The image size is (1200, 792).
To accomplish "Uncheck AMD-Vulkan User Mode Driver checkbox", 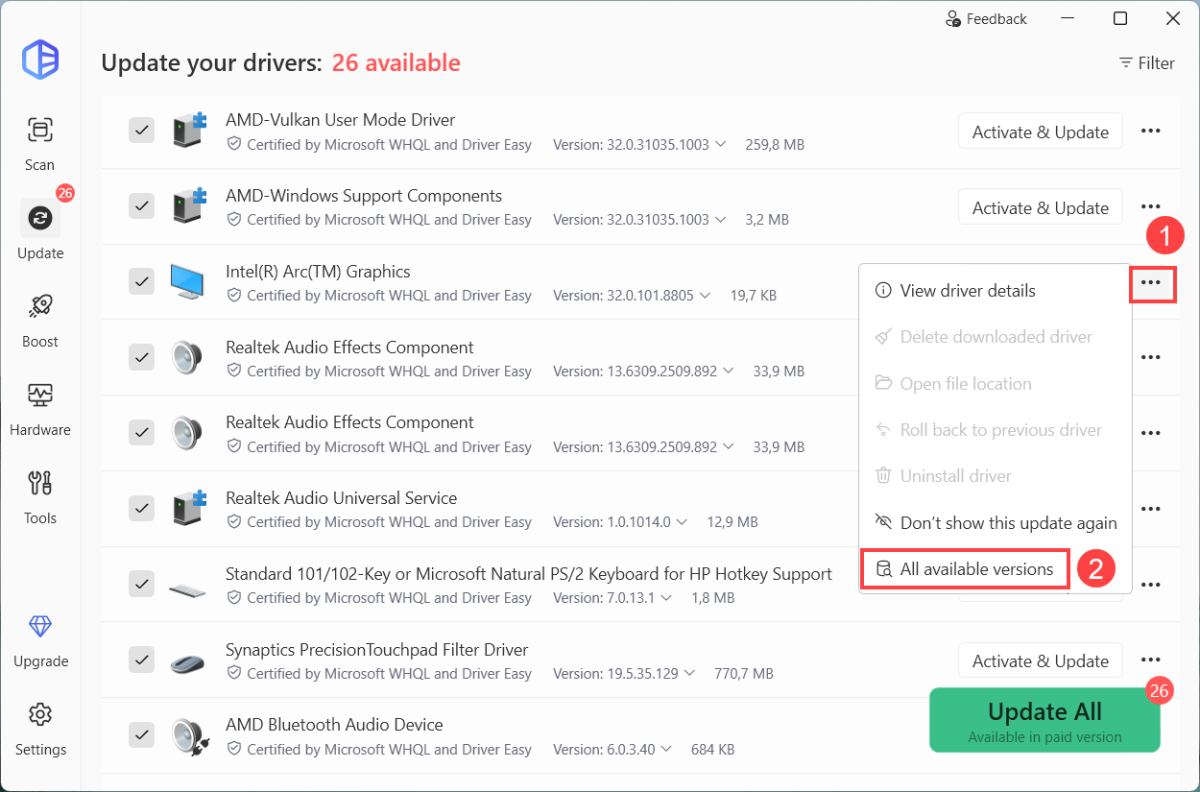I will 142,130.
